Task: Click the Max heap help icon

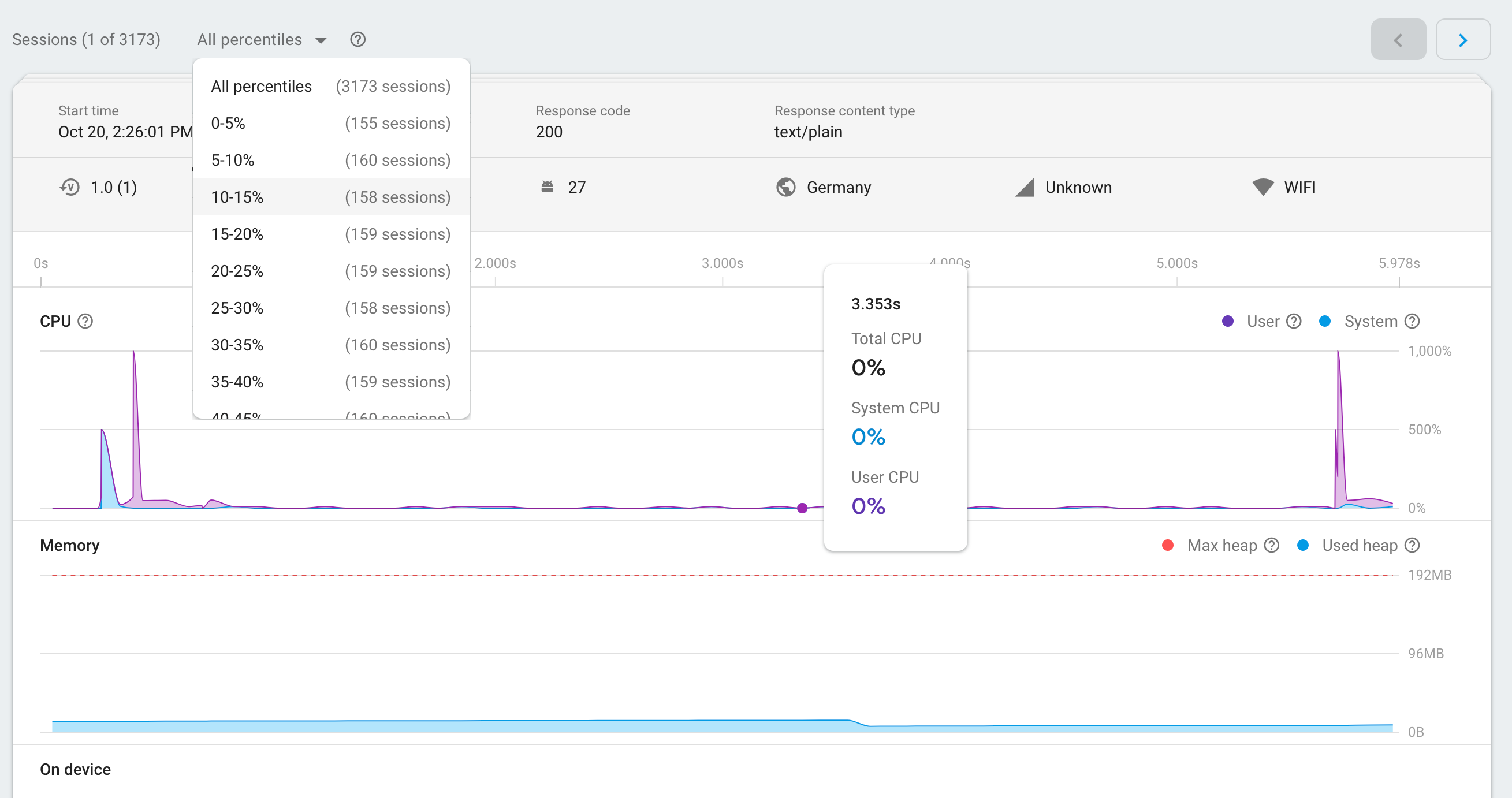Action: click(x=1271, y=545)
